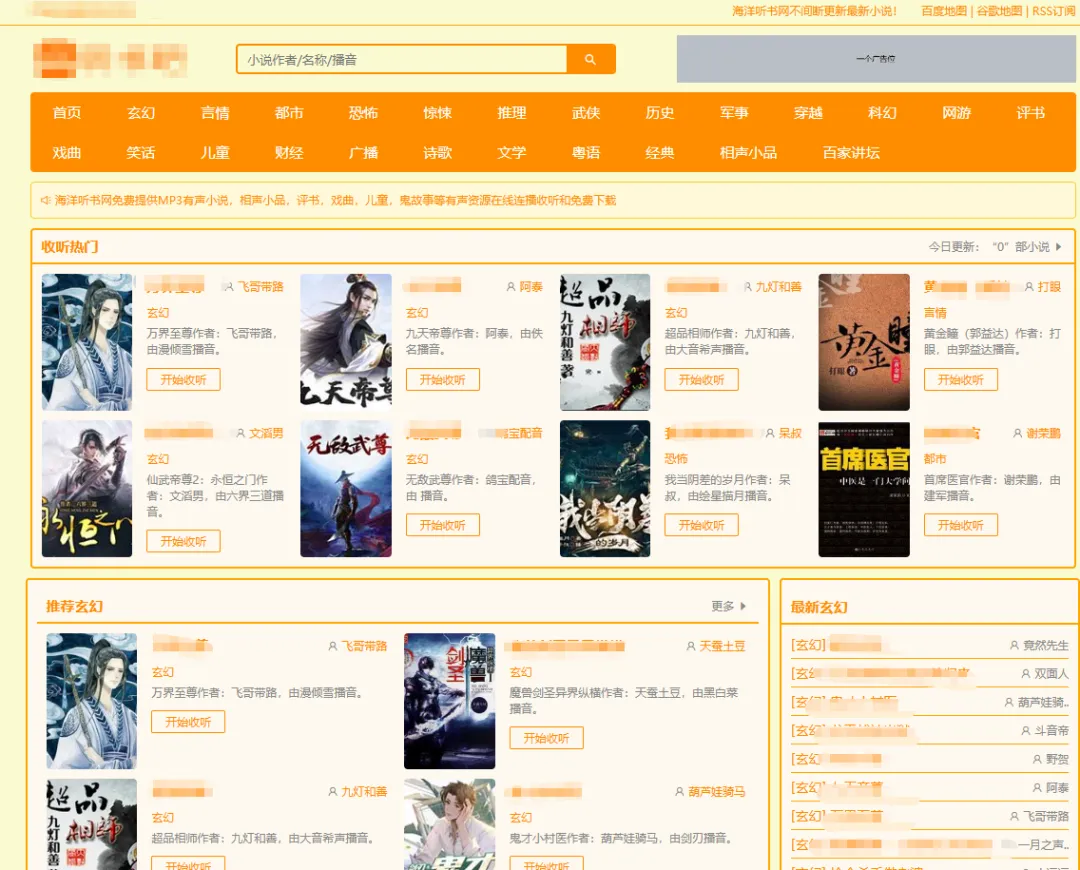Click 开始收听 for 仙武帝尊2
The width and height of the screenshot is (1080, 870).
[183, 541]
